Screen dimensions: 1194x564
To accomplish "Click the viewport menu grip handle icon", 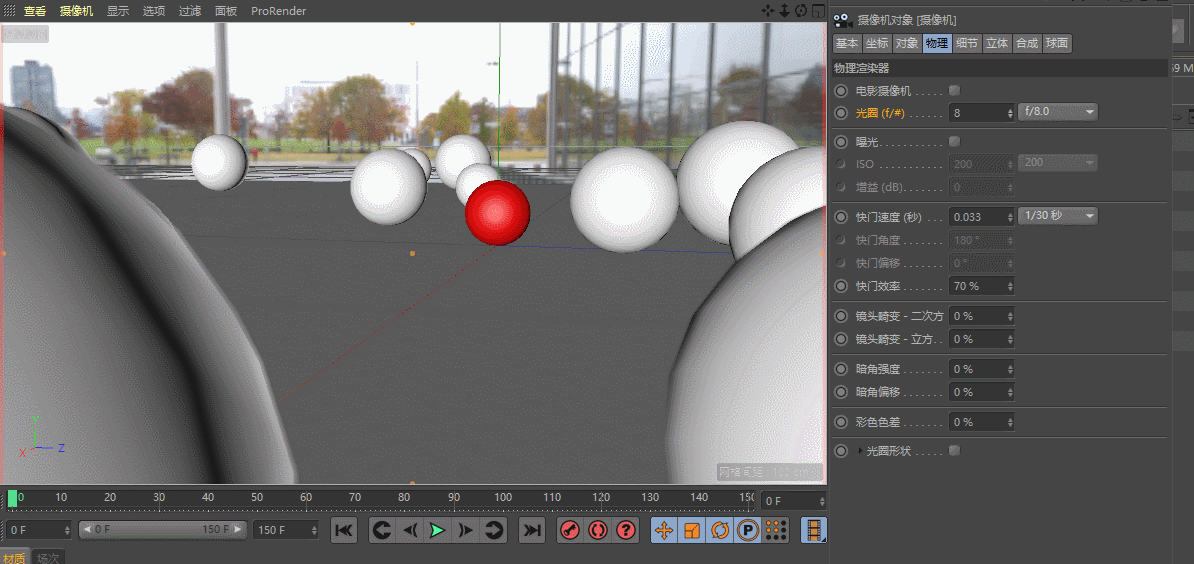I will pos(9,11).
